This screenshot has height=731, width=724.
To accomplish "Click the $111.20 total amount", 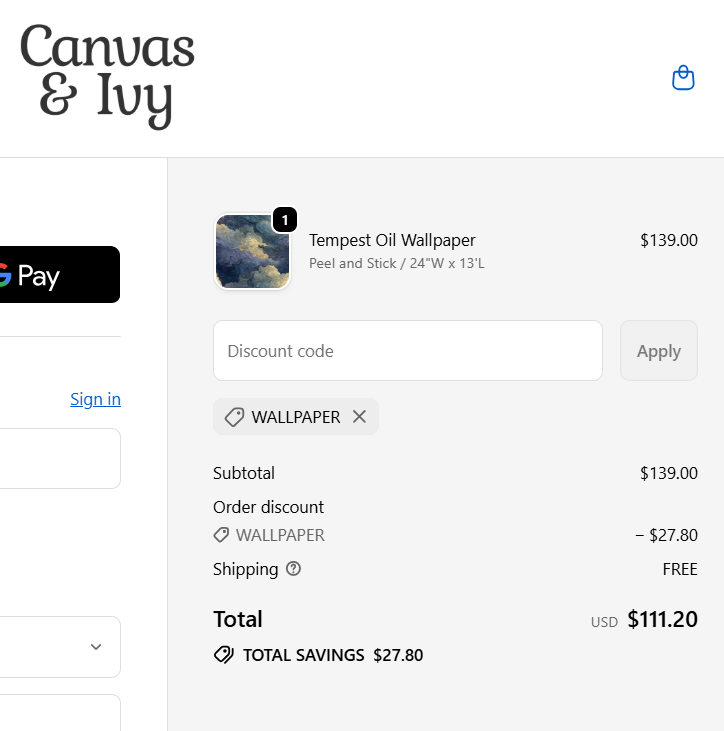I will (x=662, y=619).
